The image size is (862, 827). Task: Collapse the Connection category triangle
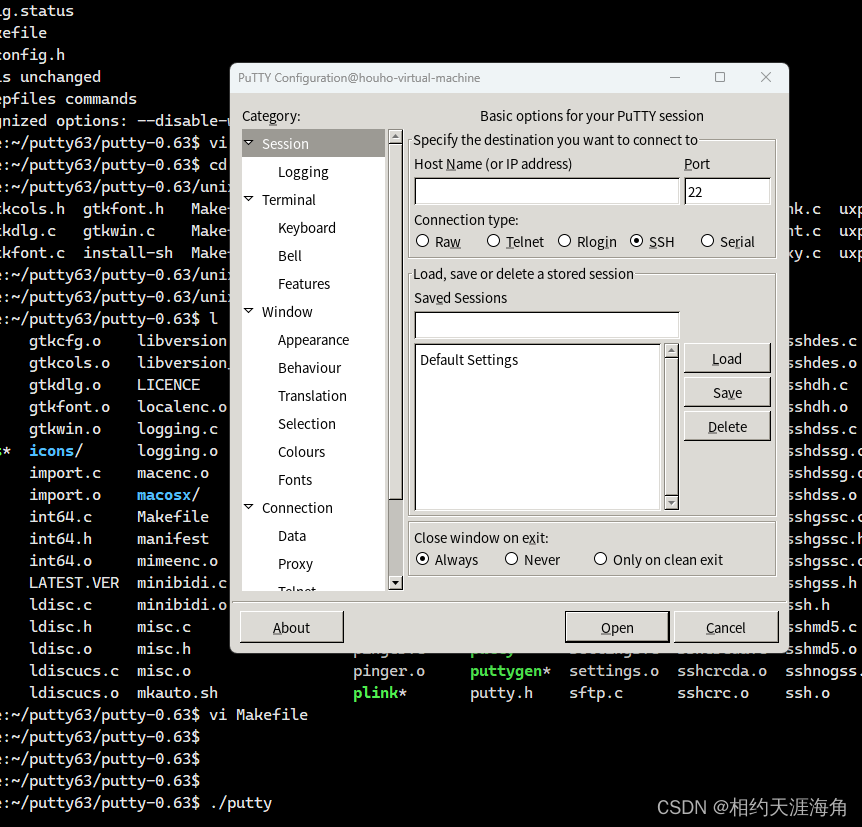pyautogui.click(x=249, y=507)
